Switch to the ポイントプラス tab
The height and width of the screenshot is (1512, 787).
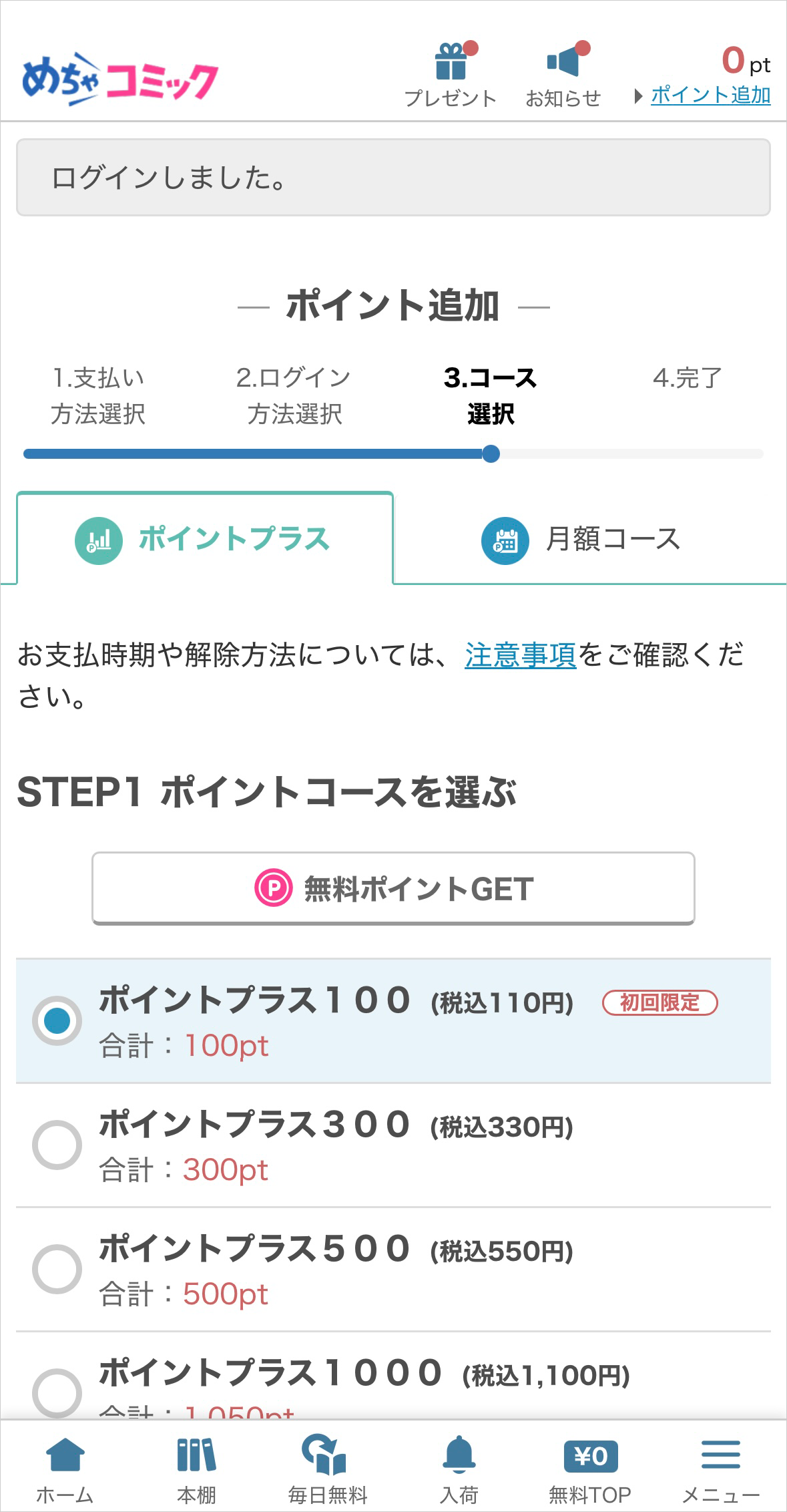pyautogui.click(x=204, y=539)
